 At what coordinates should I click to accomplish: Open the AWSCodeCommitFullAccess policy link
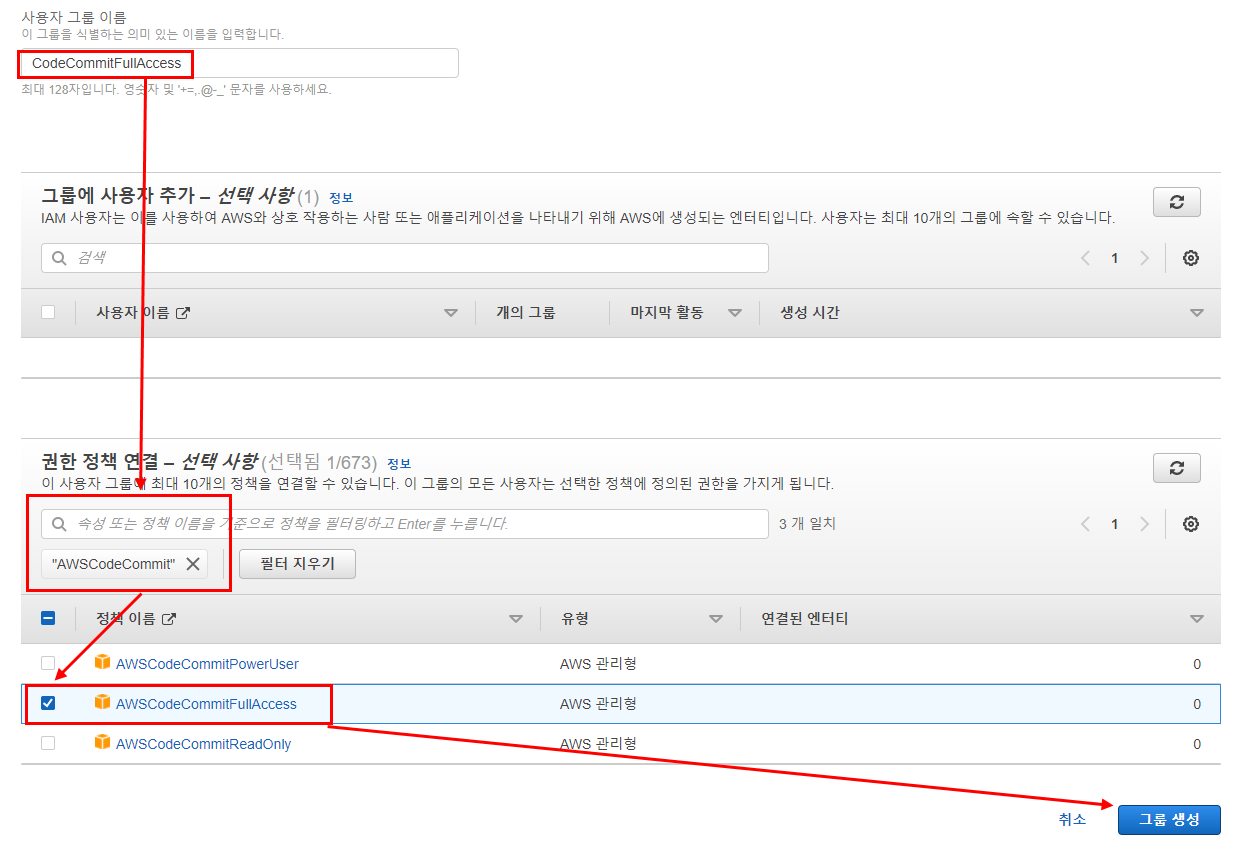[x=206, y=704]
